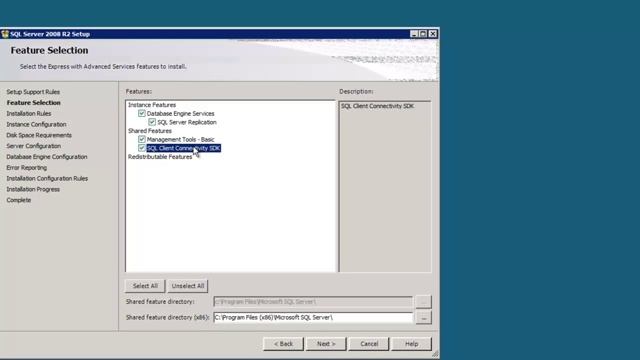Click the SQL Server setup title bar icon
640x360 pixels.
click(5, 34)
